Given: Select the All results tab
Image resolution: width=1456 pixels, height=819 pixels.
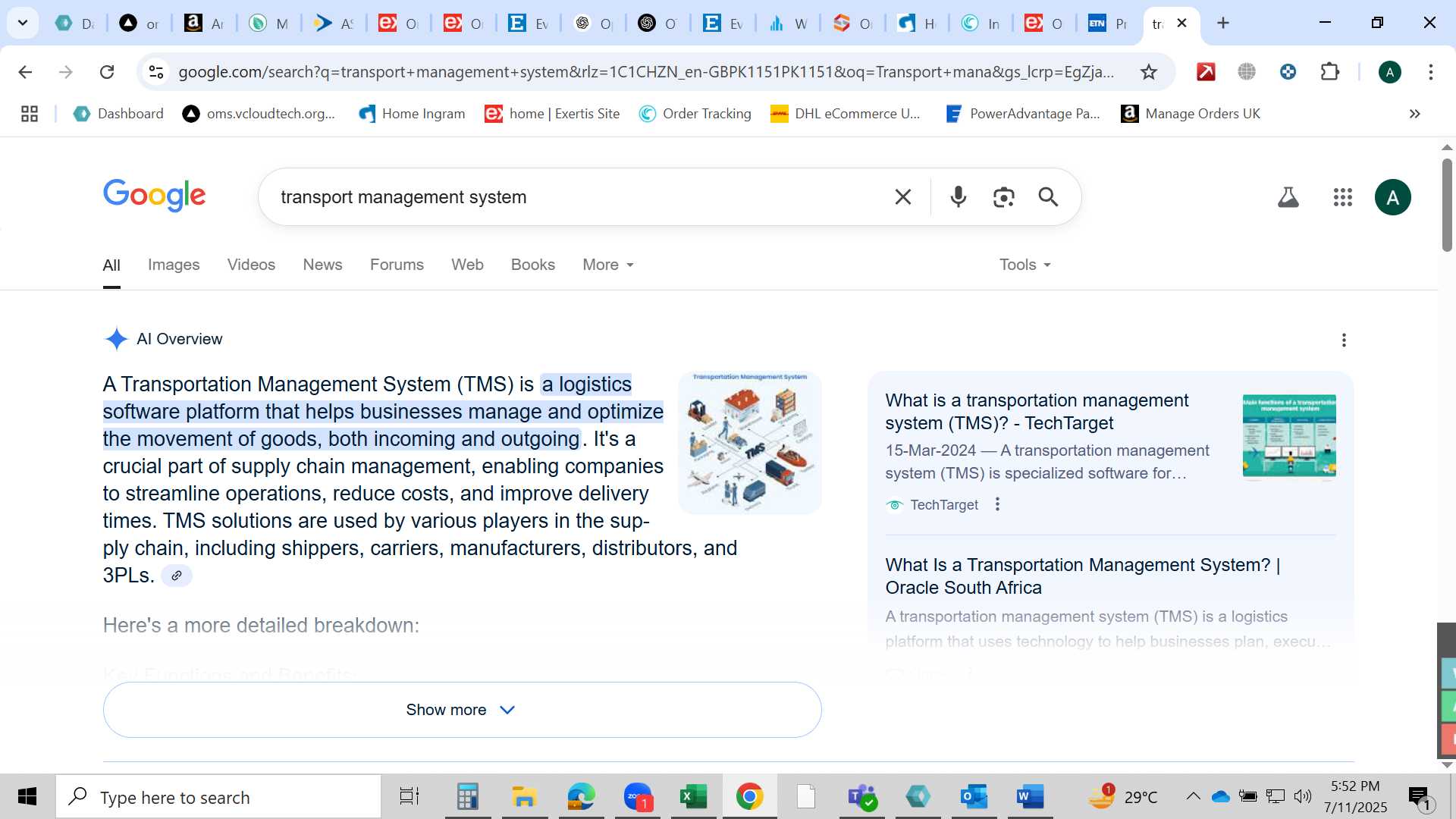Looking at the screenshot, I should coord(111,265).
